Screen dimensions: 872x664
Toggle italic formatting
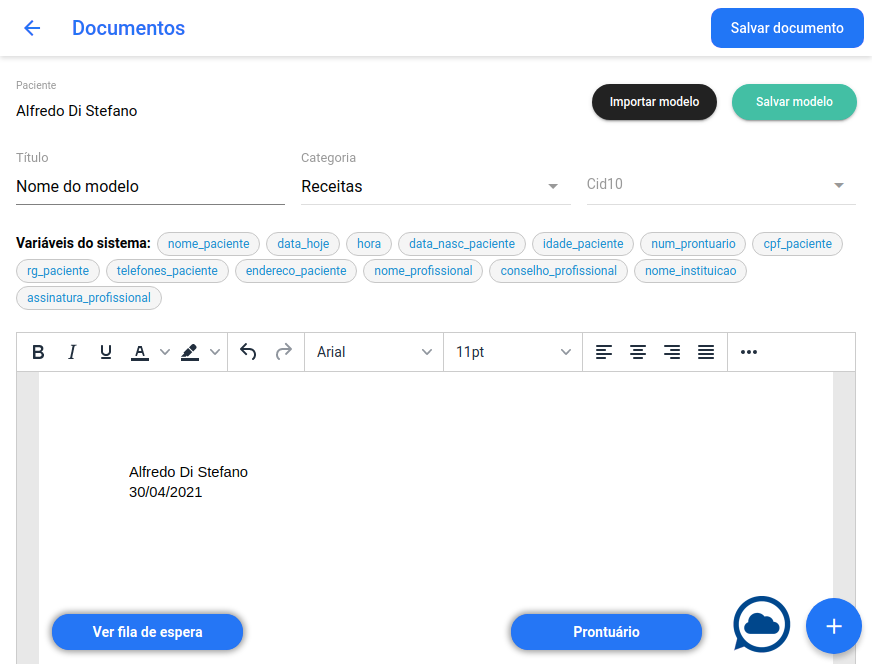click(72, 352)
